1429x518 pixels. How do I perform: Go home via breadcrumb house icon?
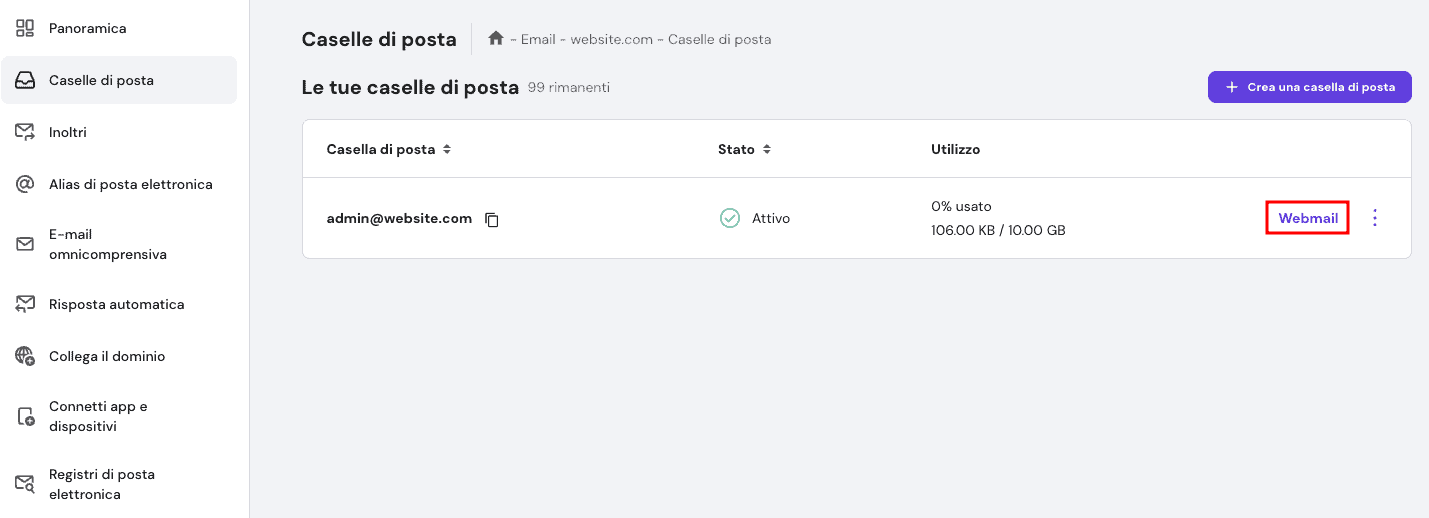click(x=495, y=39)
